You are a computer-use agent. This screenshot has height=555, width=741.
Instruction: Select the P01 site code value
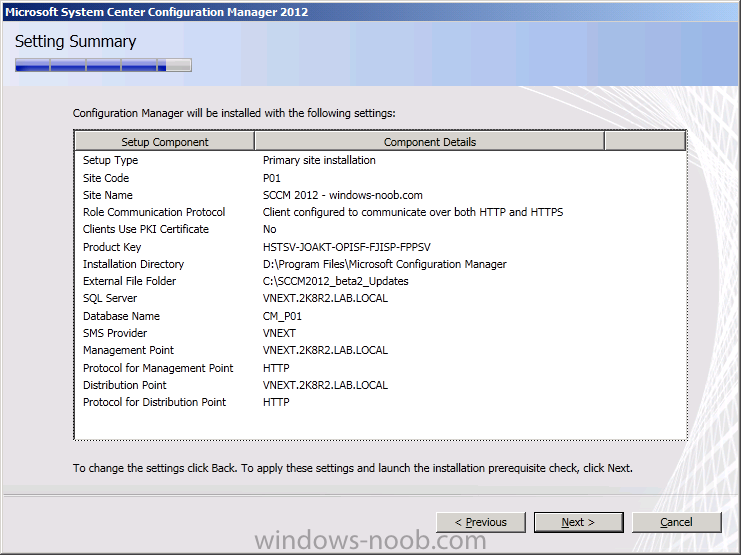pyautogui.click(x=272, y=178)
